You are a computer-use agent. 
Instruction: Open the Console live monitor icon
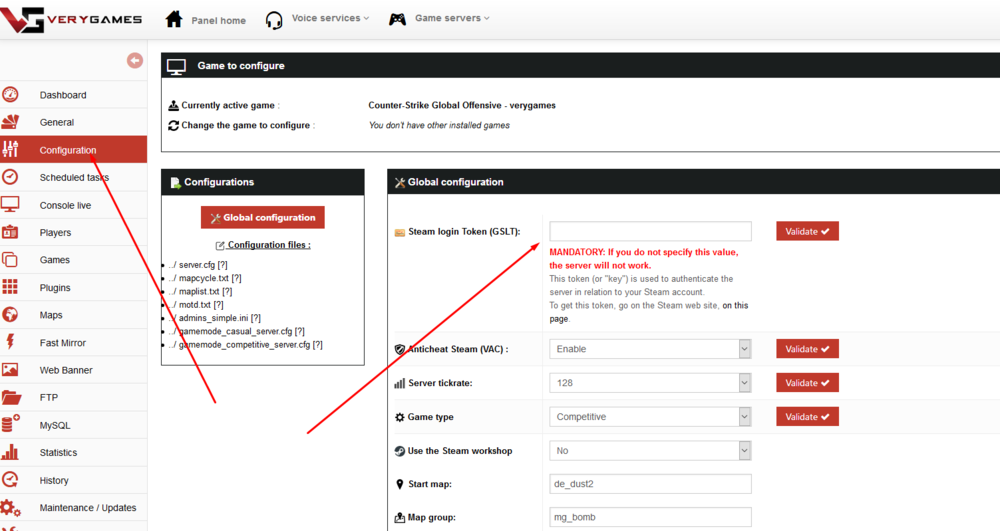(x=11, y=205)
